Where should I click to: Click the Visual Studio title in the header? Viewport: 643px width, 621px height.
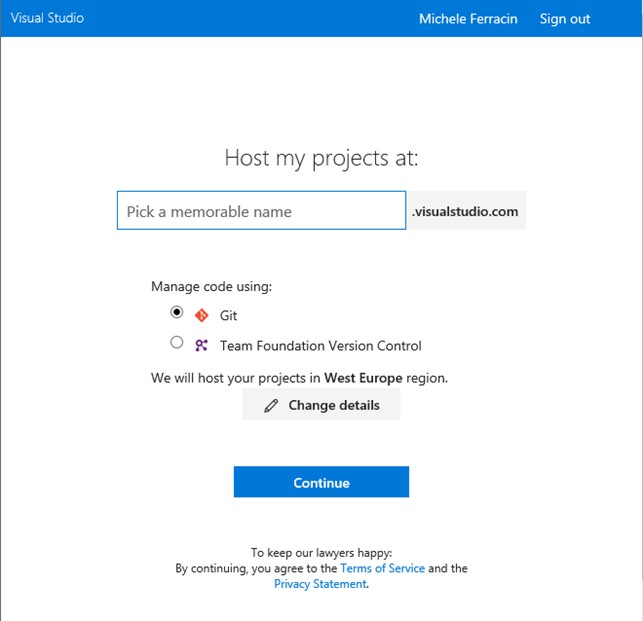pyautogui.click(x=47, y=18)
